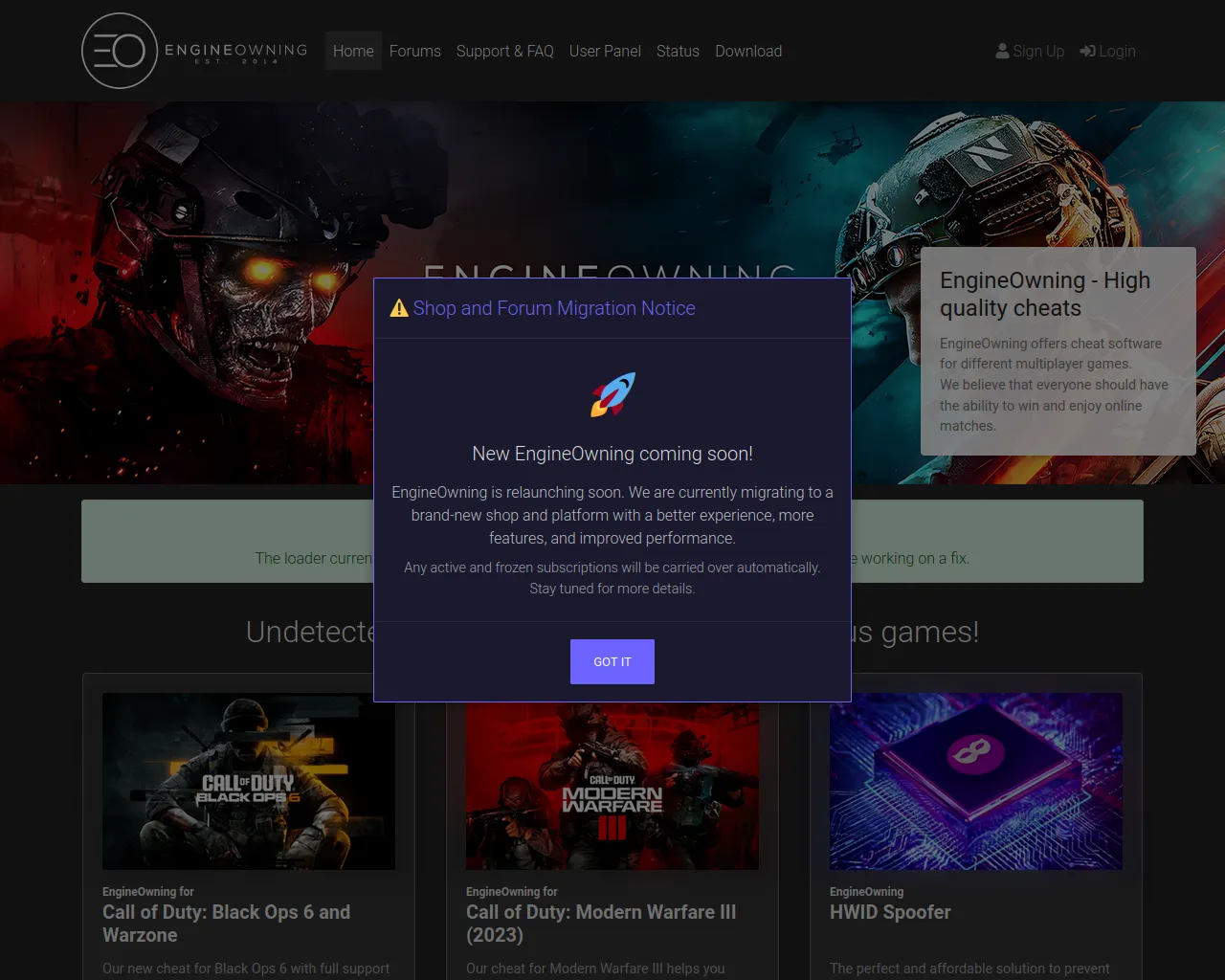Screen dimensions: 1225x980
Task: Click the 'Shop and Forum Migration Notice' heading
Action: [554, 308]
